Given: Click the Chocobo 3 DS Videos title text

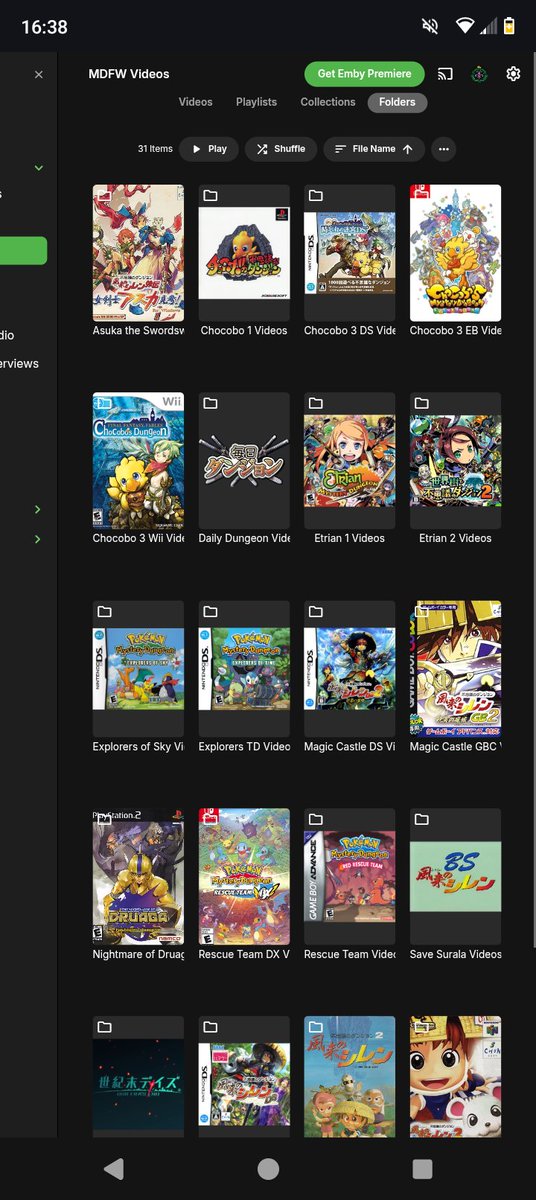Looking at the screenshot, I should coord(350,330).
